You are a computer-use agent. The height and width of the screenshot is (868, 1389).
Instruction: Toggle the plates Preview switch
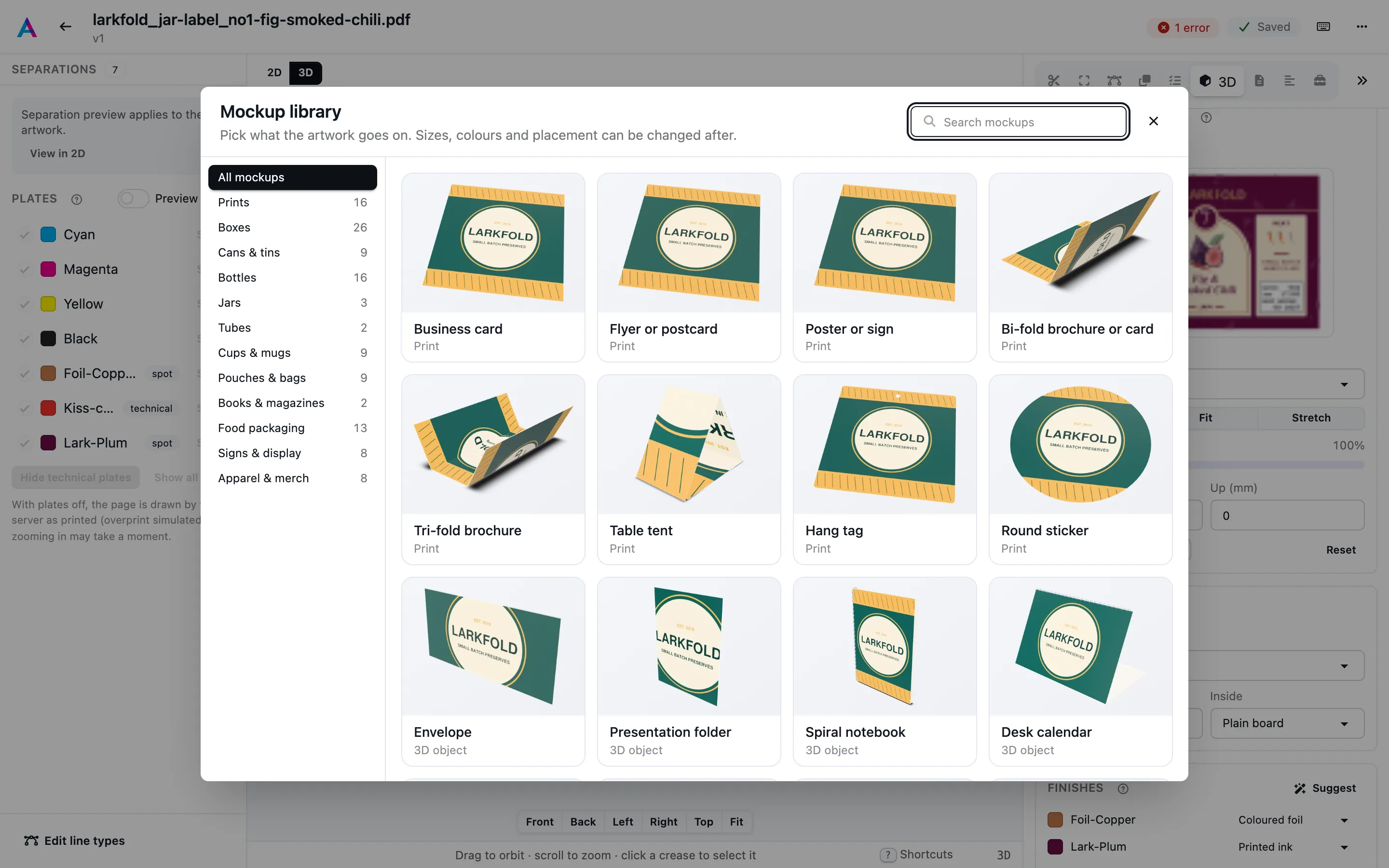pyautogui.click(x=133, y=199)
